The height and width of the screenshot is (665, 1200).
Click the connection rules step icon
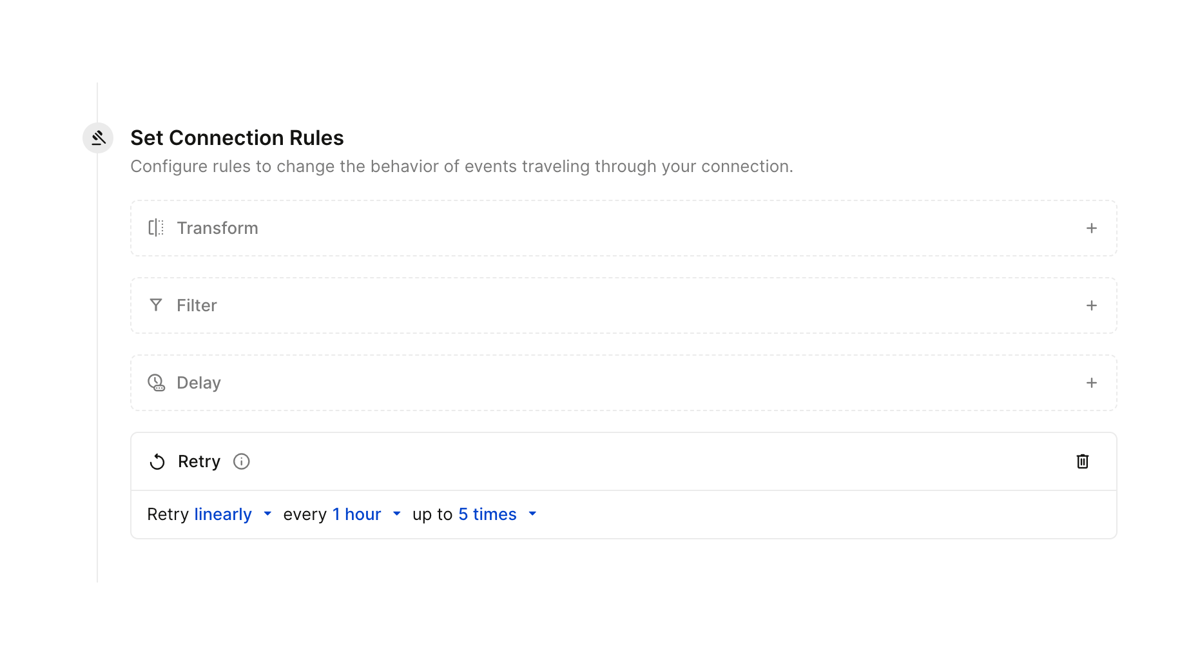tap(97, 138)
